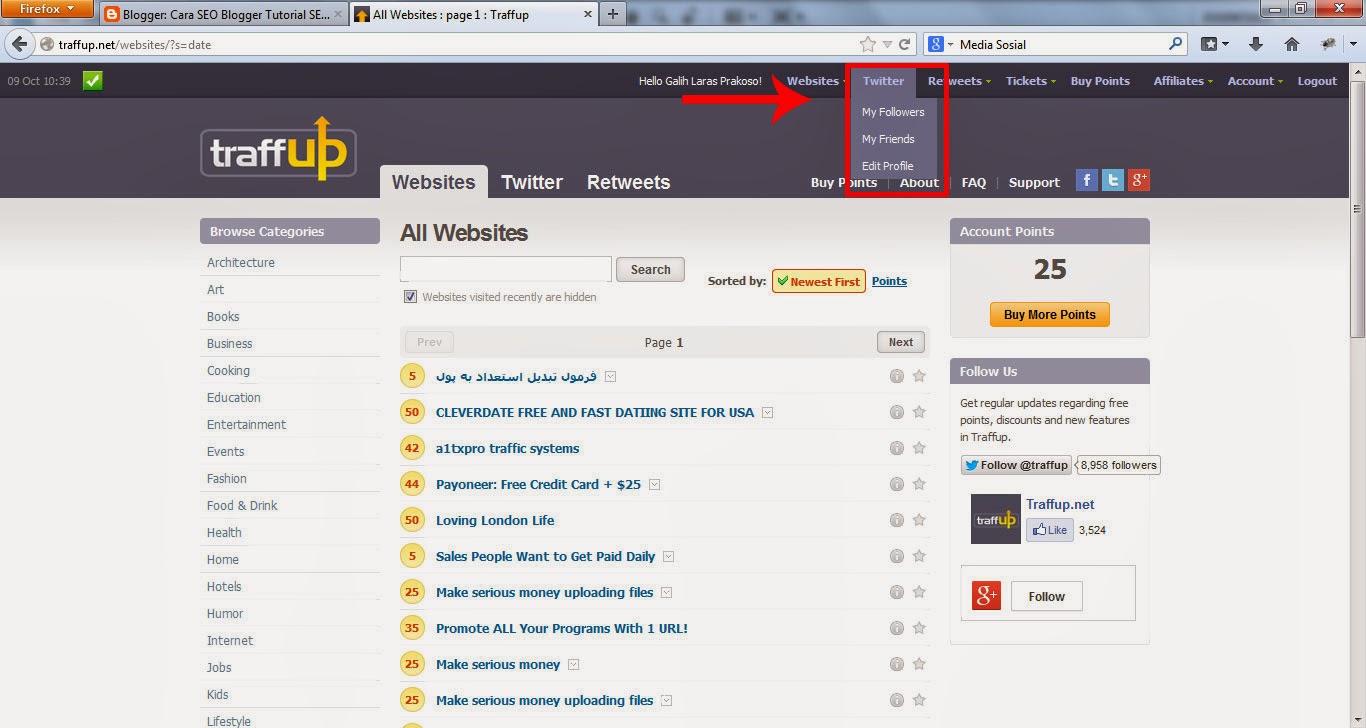Expand arrow next to Sales People Want to Get Paid Daily
The height and width of the screenshot is (728, 1366).
coord(669,556)
